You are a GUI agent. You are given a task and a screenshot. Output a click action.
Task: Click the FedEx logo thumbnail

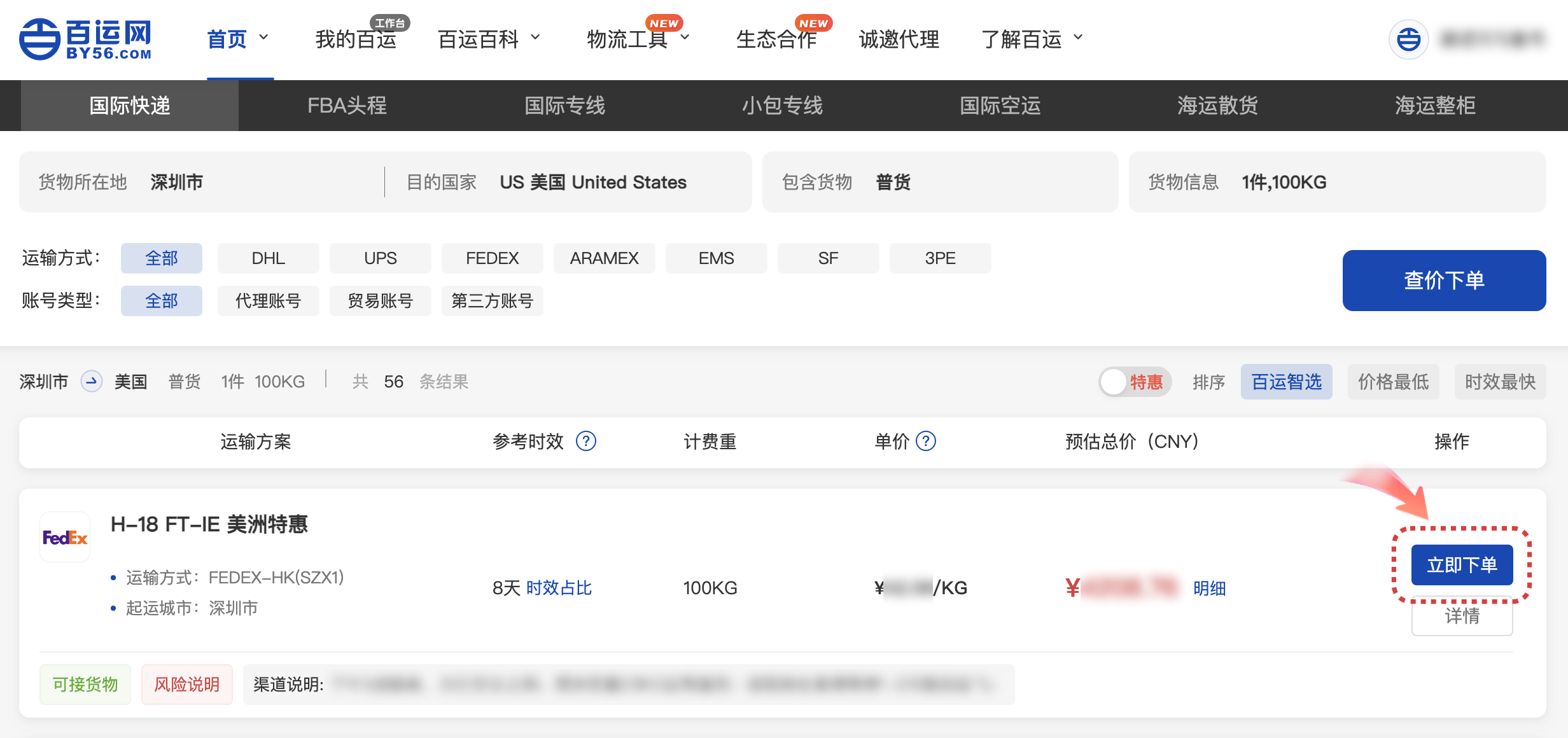[65, 538]
